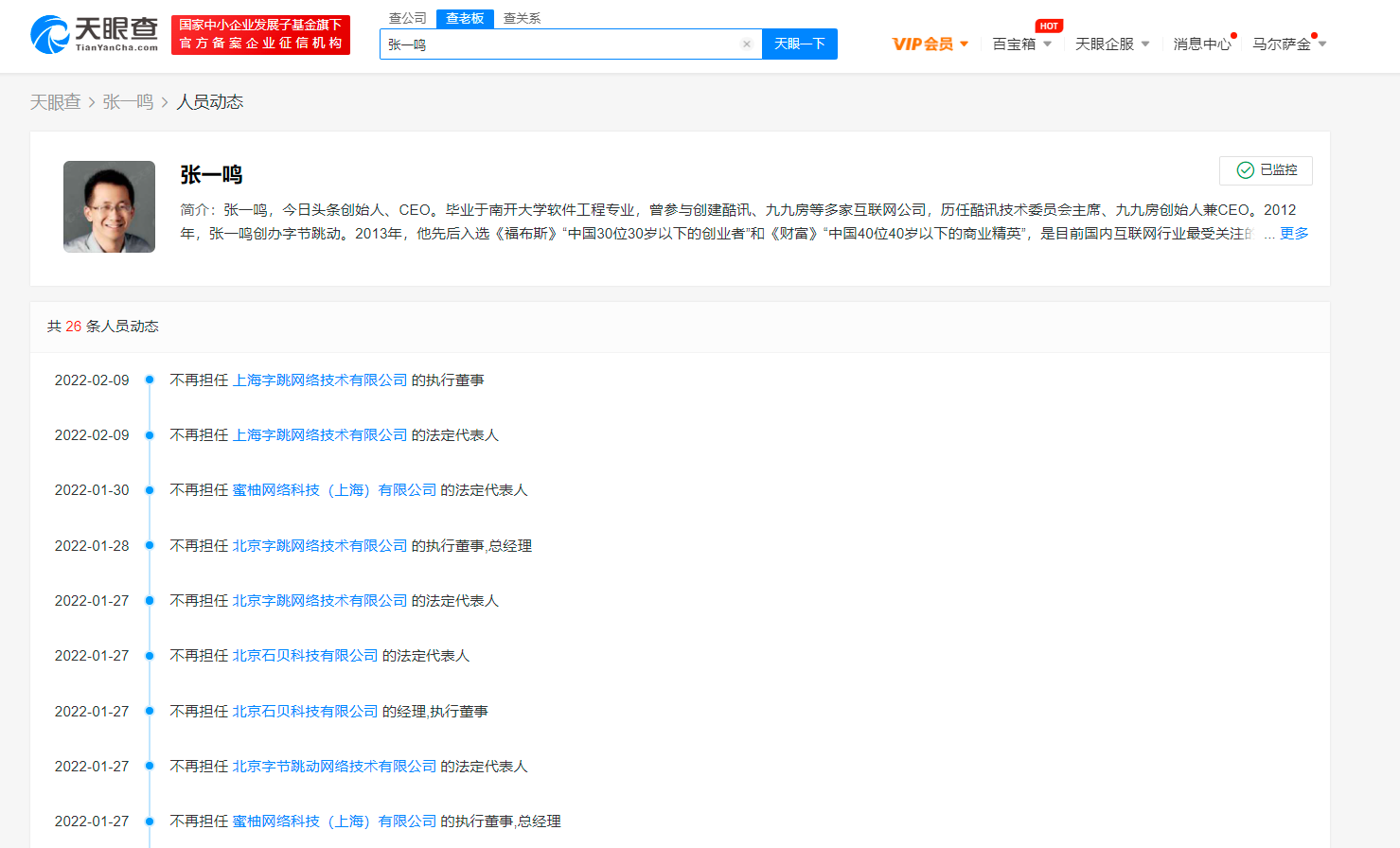Open the 马尔萨金 user account menu
The height and width of the screenshot is (848, 1400).
[1288, 44]
